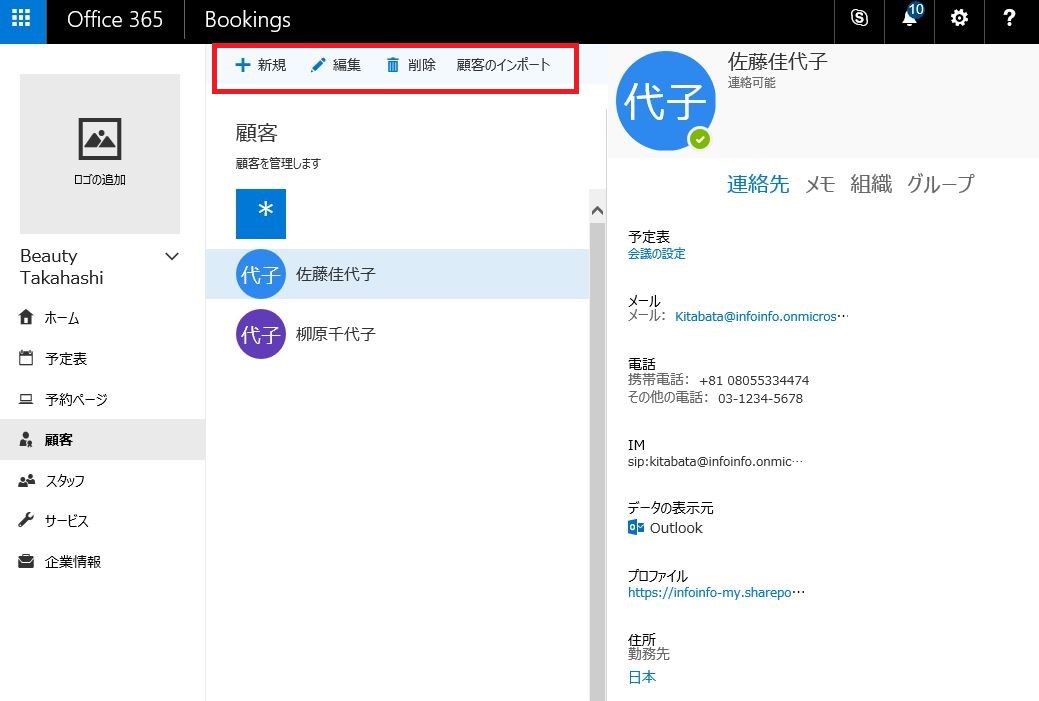Open スタッフ in the sidebar

pyautogui.click(x=64, y=481)
